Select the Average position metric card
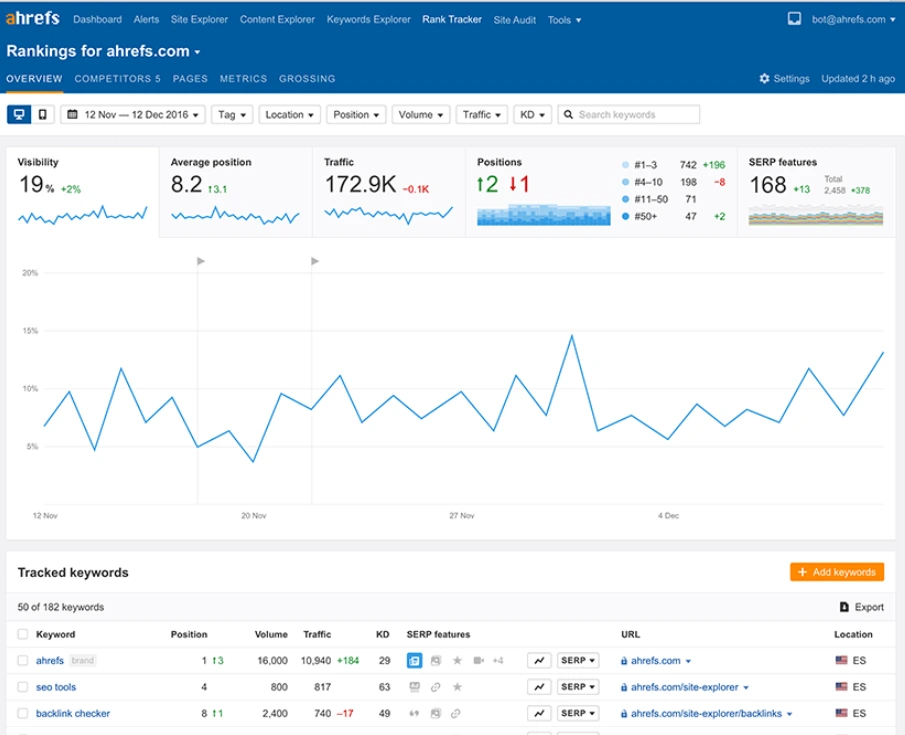The image size is (905, 735). tap(235, 192)
